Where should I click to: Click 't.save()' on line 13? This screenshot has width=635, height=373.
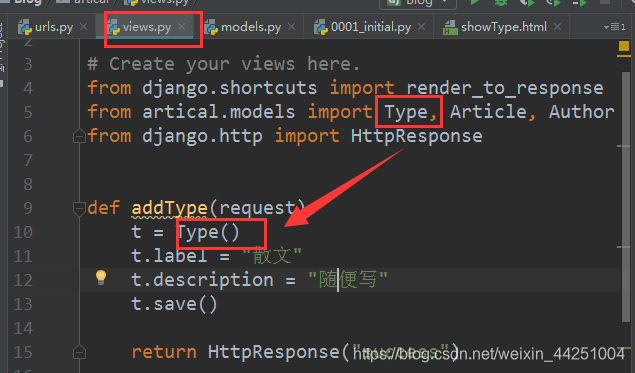(x=175, y=304)
